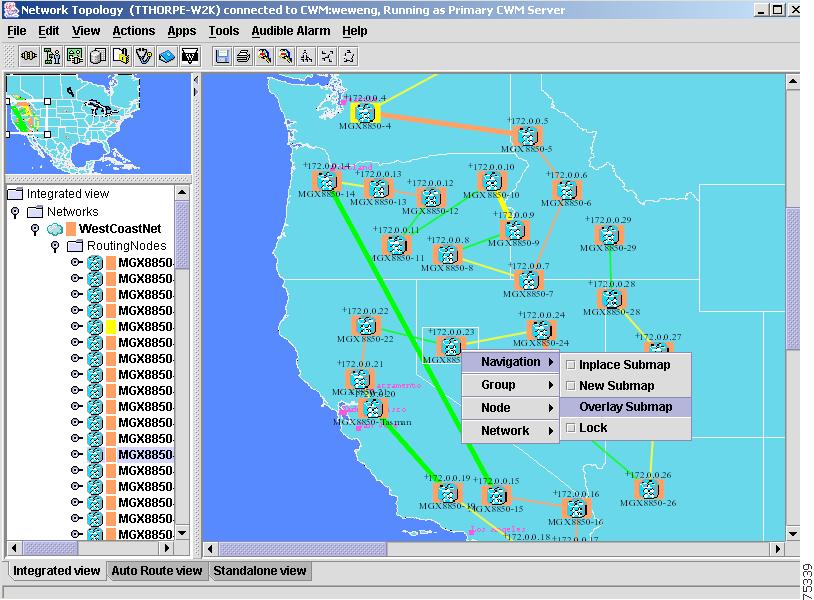Open the Help menu
The image size is (814, 600).
[355, 31]
